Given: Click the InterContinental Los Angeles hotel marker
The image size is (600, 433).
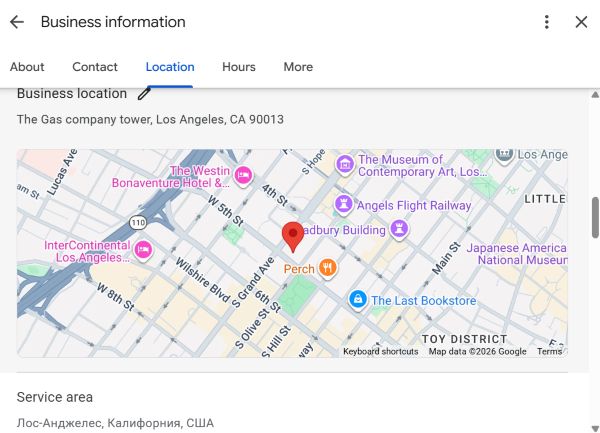Looking at the screenshot, I should (x=143, y=250).
